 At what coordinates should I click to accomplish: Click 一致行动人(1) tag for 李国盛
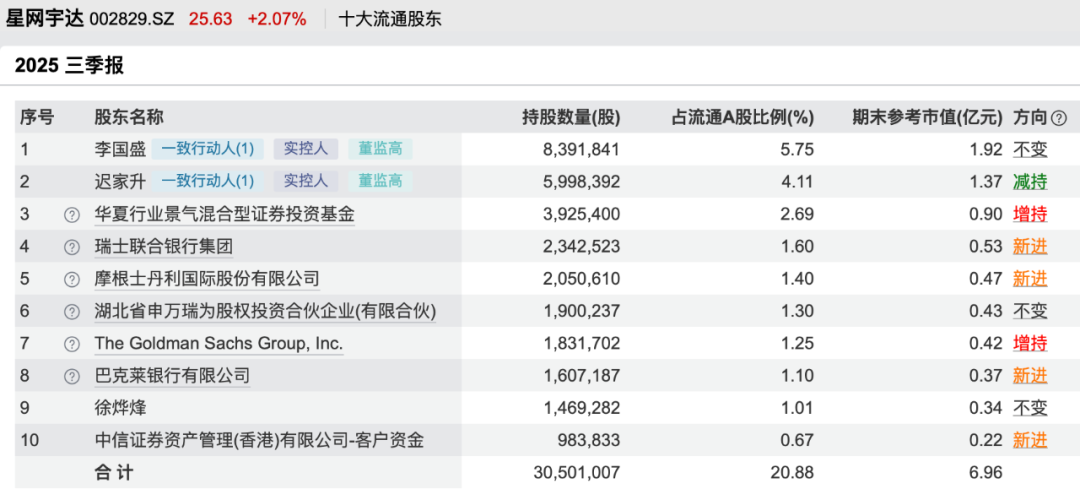[208, 149]
